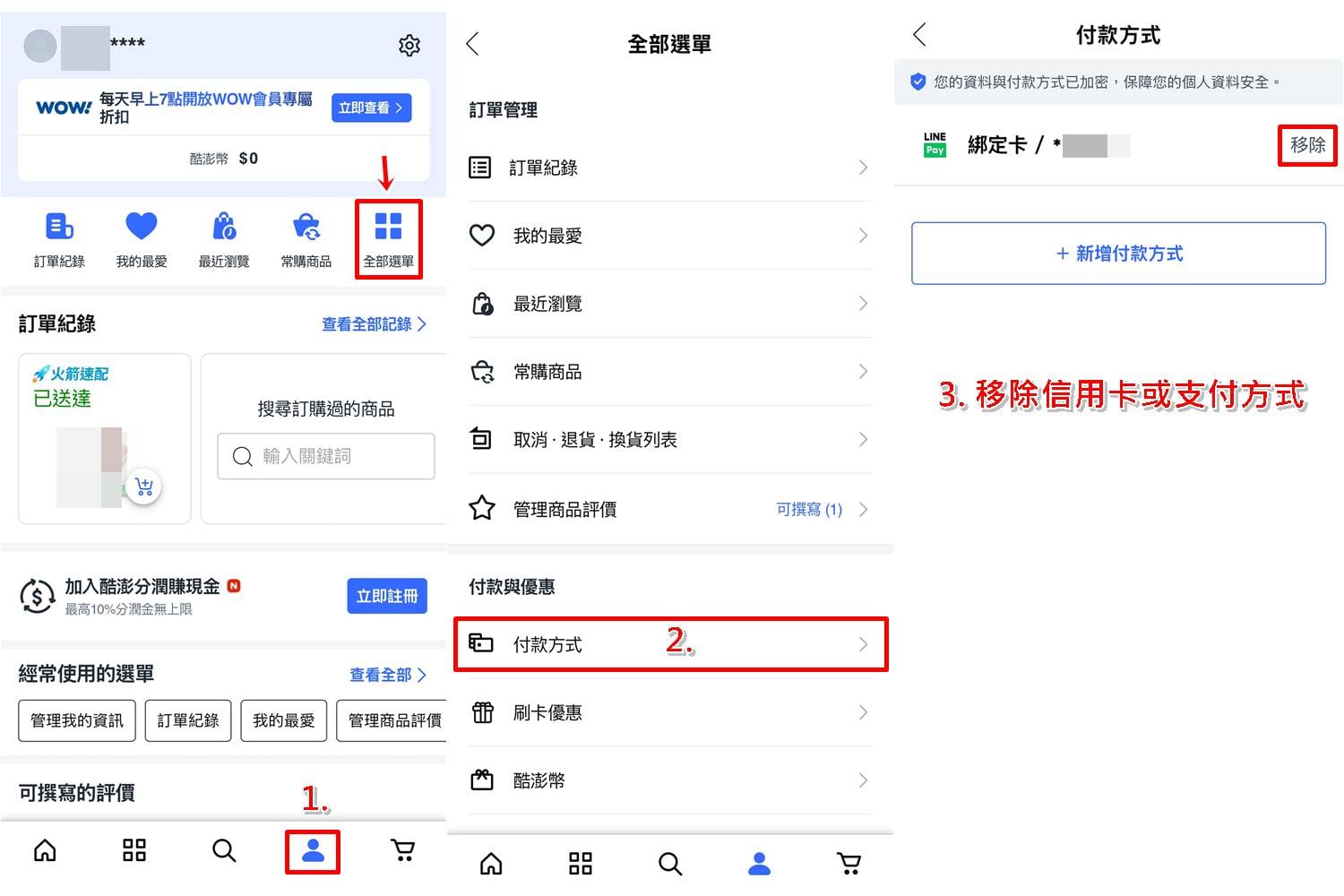Click 立即查看 WOW member button
Image resolution: width=1344 pixels, height=896 pixels.
click(371, 108)
